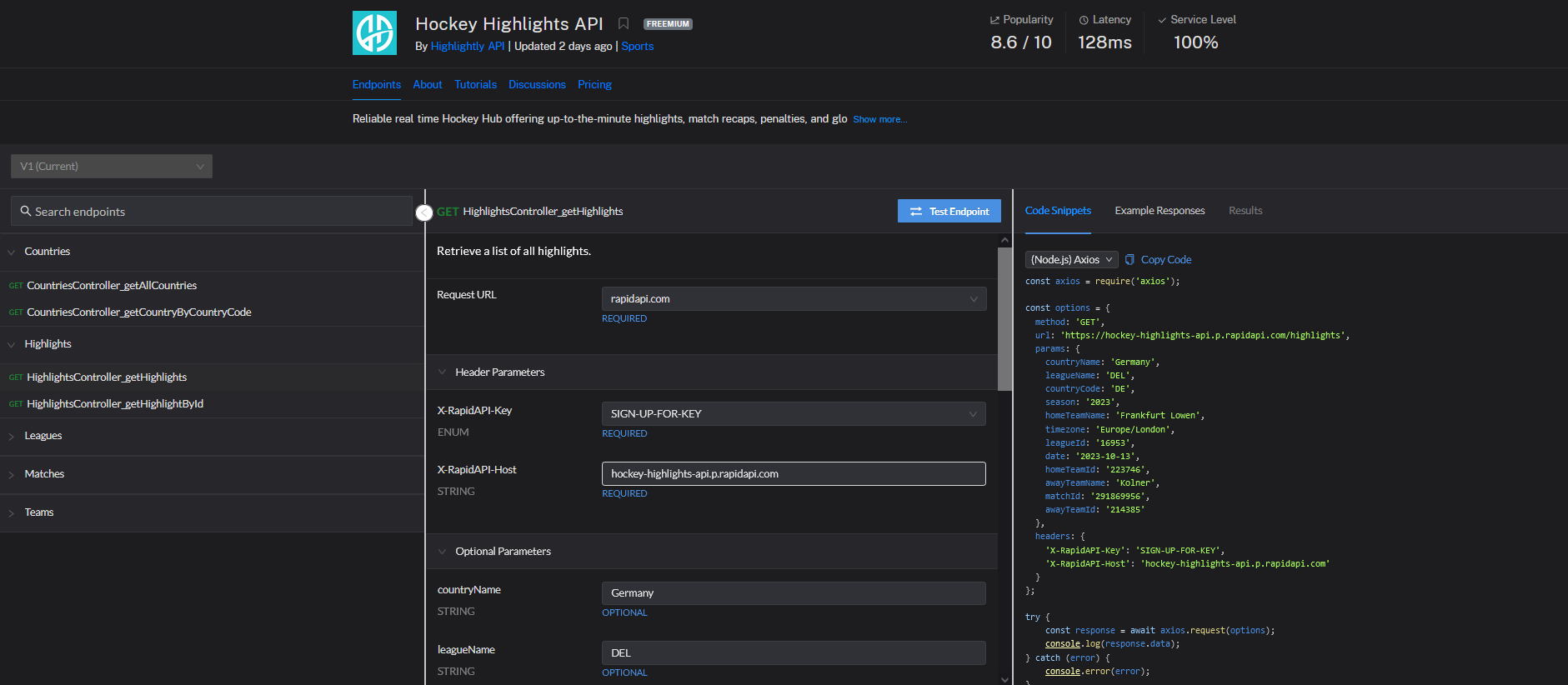The width and height of the screenshot is (1568, 685).
Task: Open the Discussions tab
Action: coord(537,84)
